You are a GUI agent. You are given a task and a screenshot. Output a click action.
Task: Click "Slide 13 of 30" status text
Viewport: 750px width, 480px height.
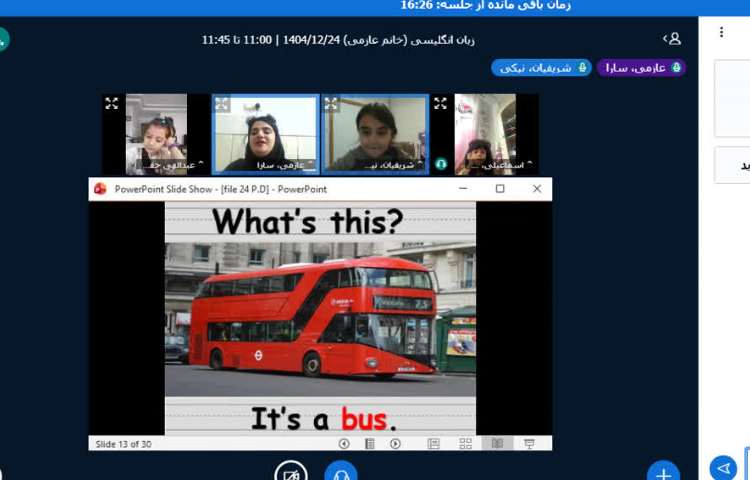[123, 444]
